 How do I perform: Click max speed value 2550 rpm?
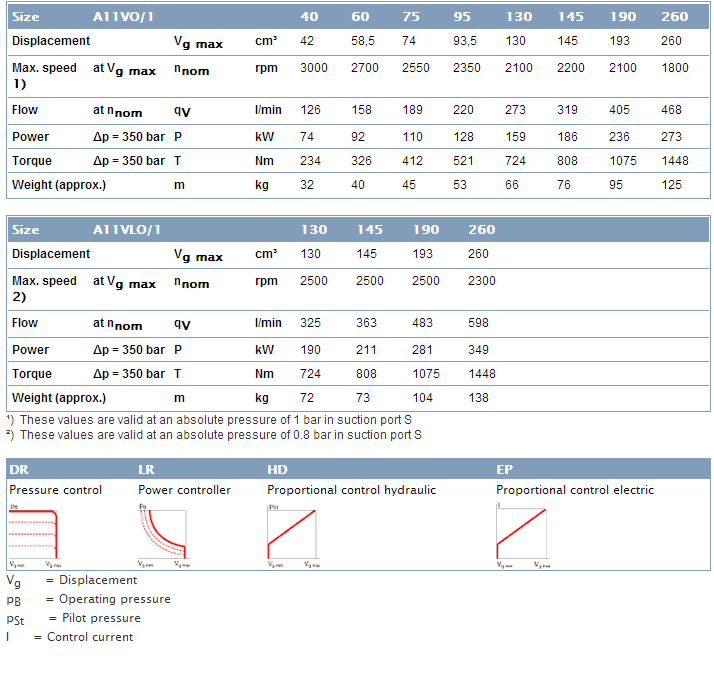tap(416, 68)
